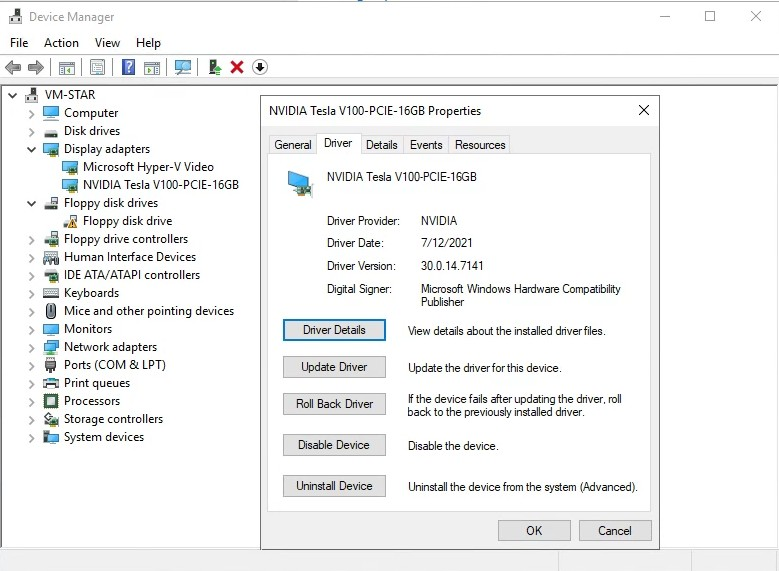Screen dimensions: 779x571
Task: Click the Driver Details button
Action: pos(334,330)
